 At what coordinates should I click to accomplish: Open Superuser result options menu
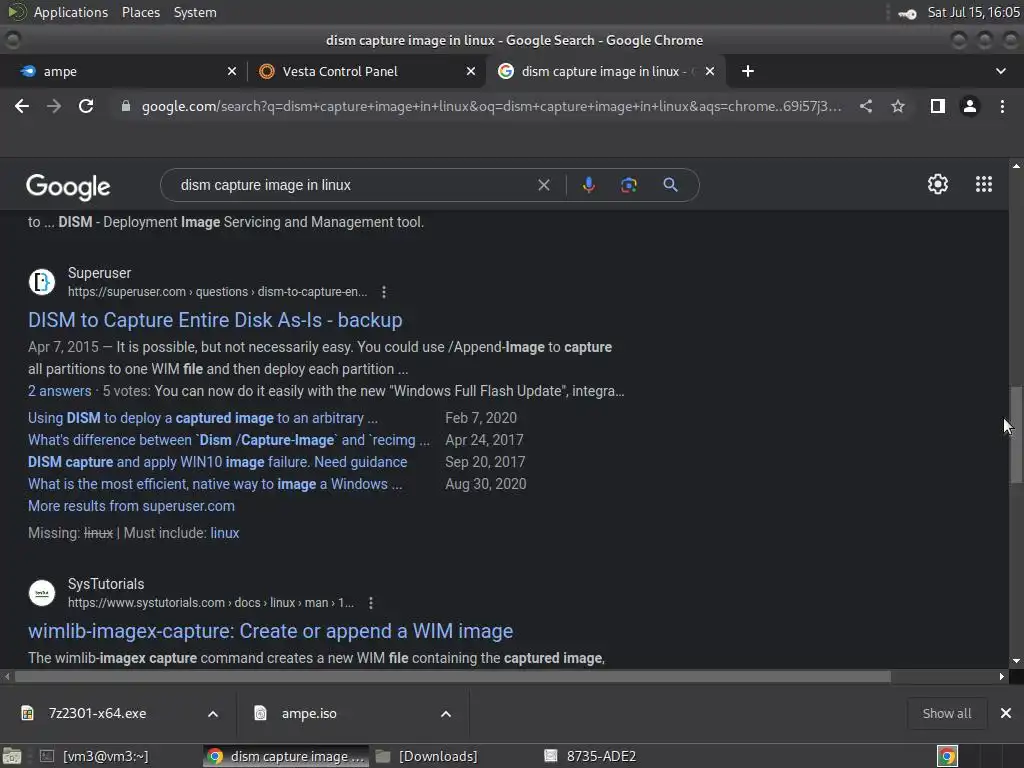tap(384, 292)
